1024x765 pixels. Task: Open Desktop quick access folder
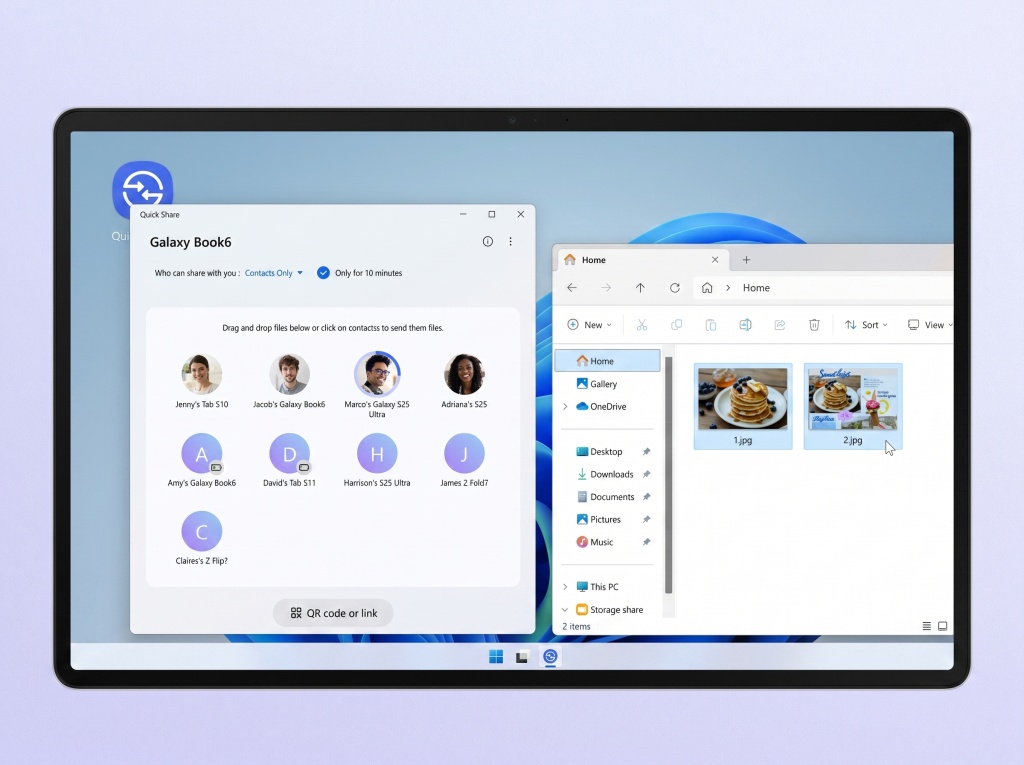tap(599, 451)
